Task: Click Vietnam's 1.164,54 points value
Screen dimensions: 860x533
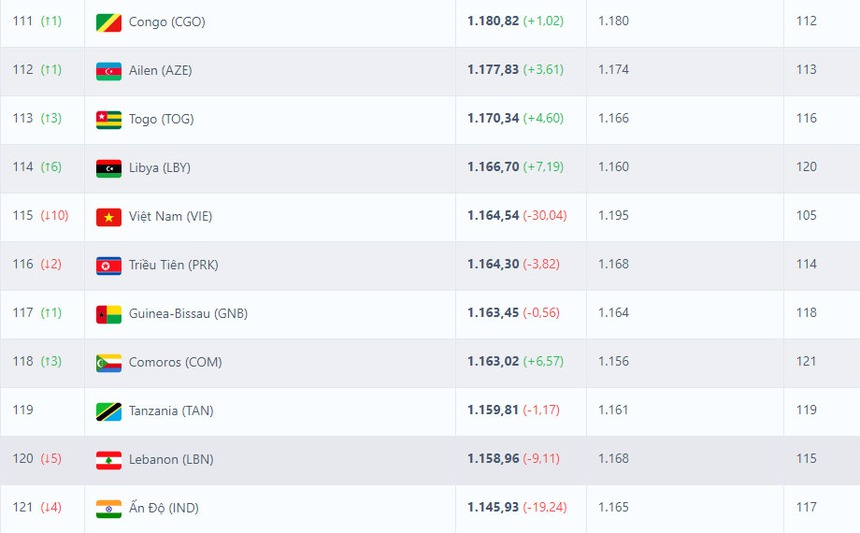Action: coord(493,216)
